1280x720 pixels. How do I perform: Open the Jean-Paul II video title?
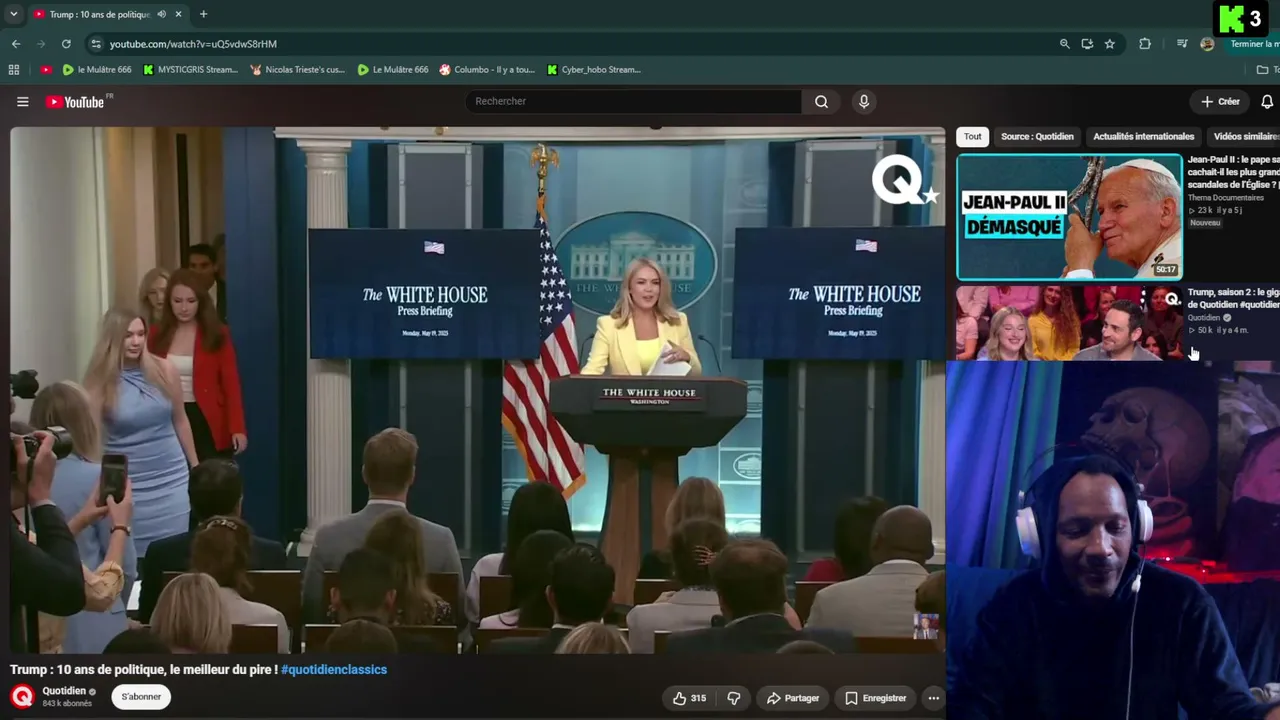coord(1233,172)
